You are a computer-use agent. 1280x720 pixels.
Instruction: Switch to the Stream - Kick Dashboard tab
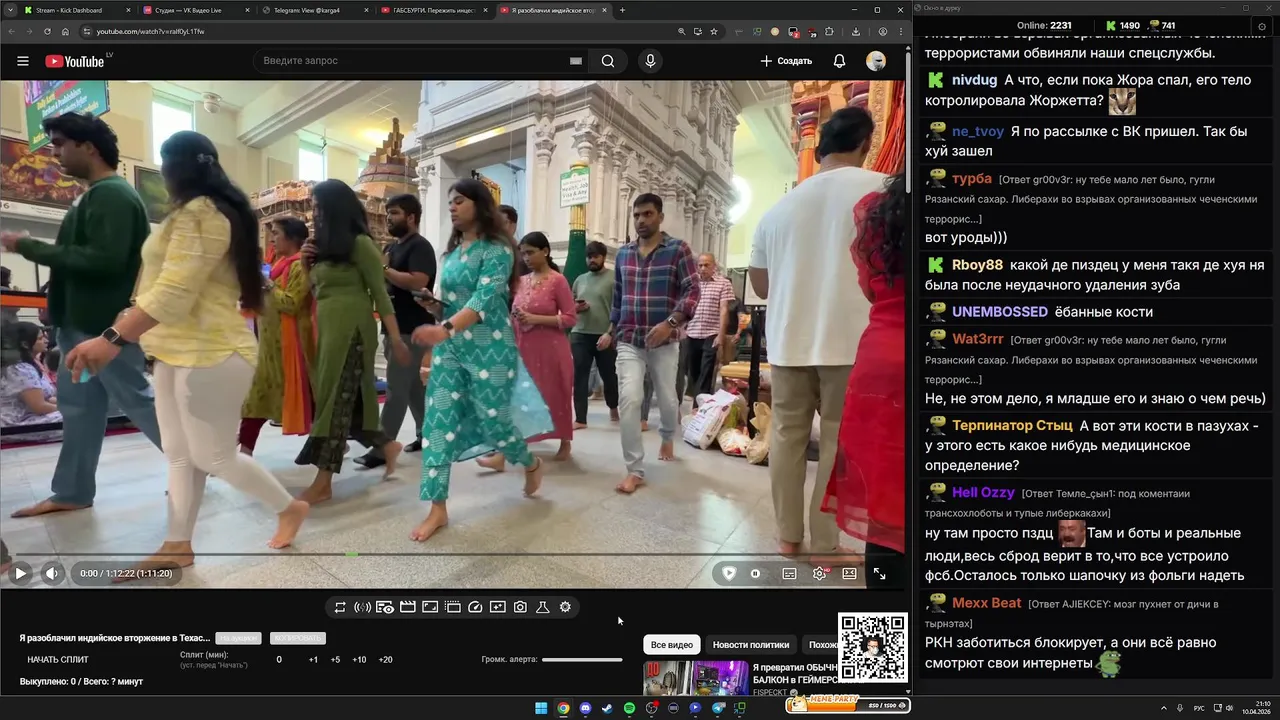pyautogui.click(x=75, y=10)
